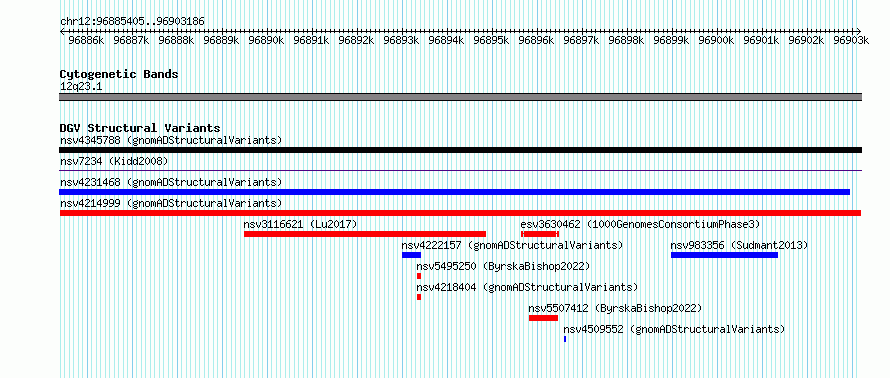Viewport: 890px width, 378px height.
Task: Click the 96896k ruler tick label
Action: click(x=536, y=40)
